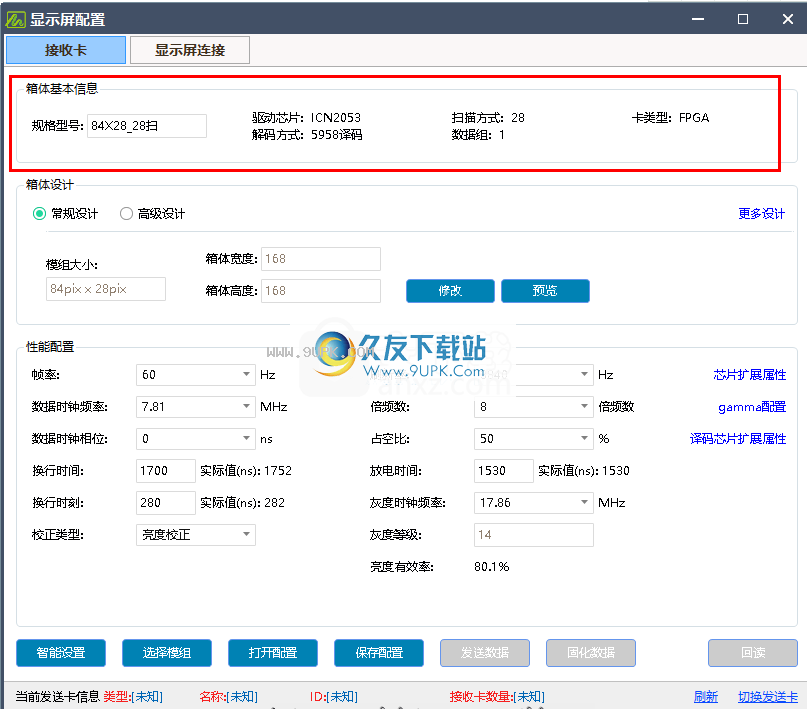Click the 发送数据 button
Image resolution: width=807 pixels, height=709 pixels.
click(x=485, y=652)
